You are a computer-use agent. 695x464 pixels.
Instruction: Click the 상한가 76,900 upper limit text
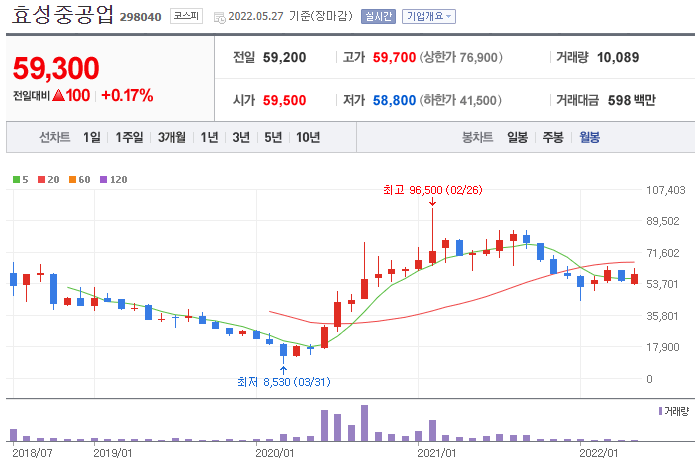tap(461, 58)
